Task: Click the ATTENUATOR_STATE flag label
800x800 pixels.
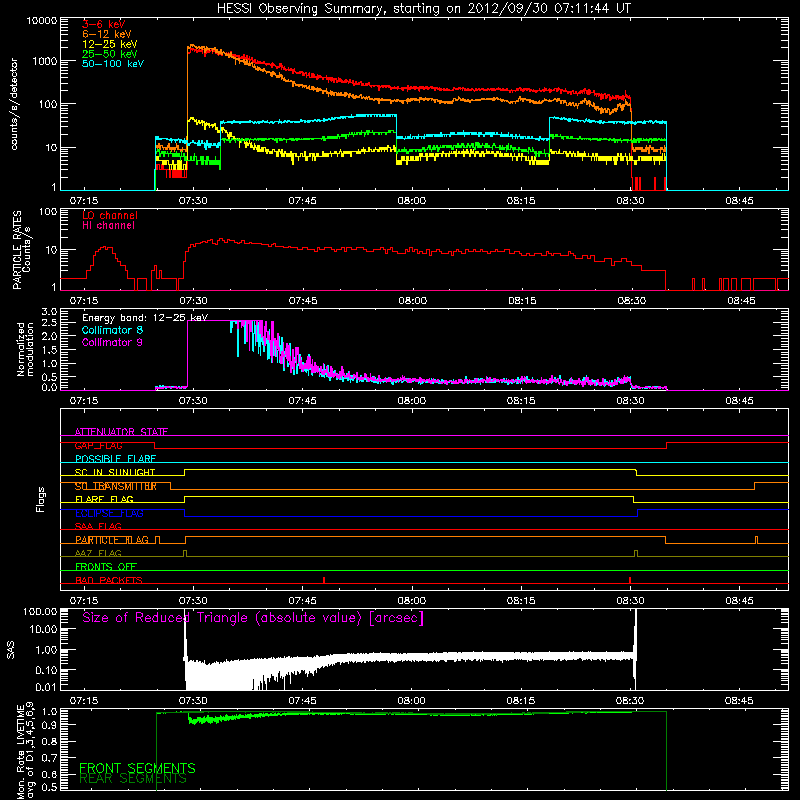Action: pos(121,432)
